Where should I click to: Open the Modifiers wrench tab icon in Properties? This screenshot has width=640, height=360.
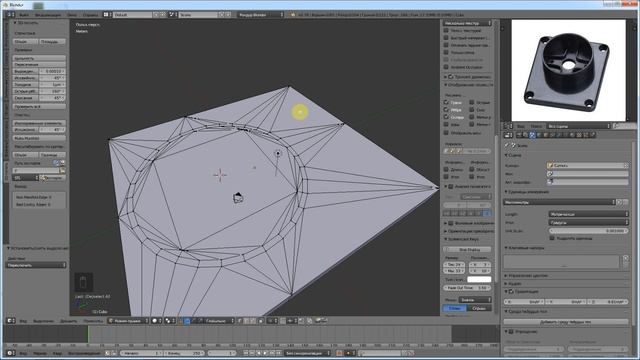tap(559, 135)
